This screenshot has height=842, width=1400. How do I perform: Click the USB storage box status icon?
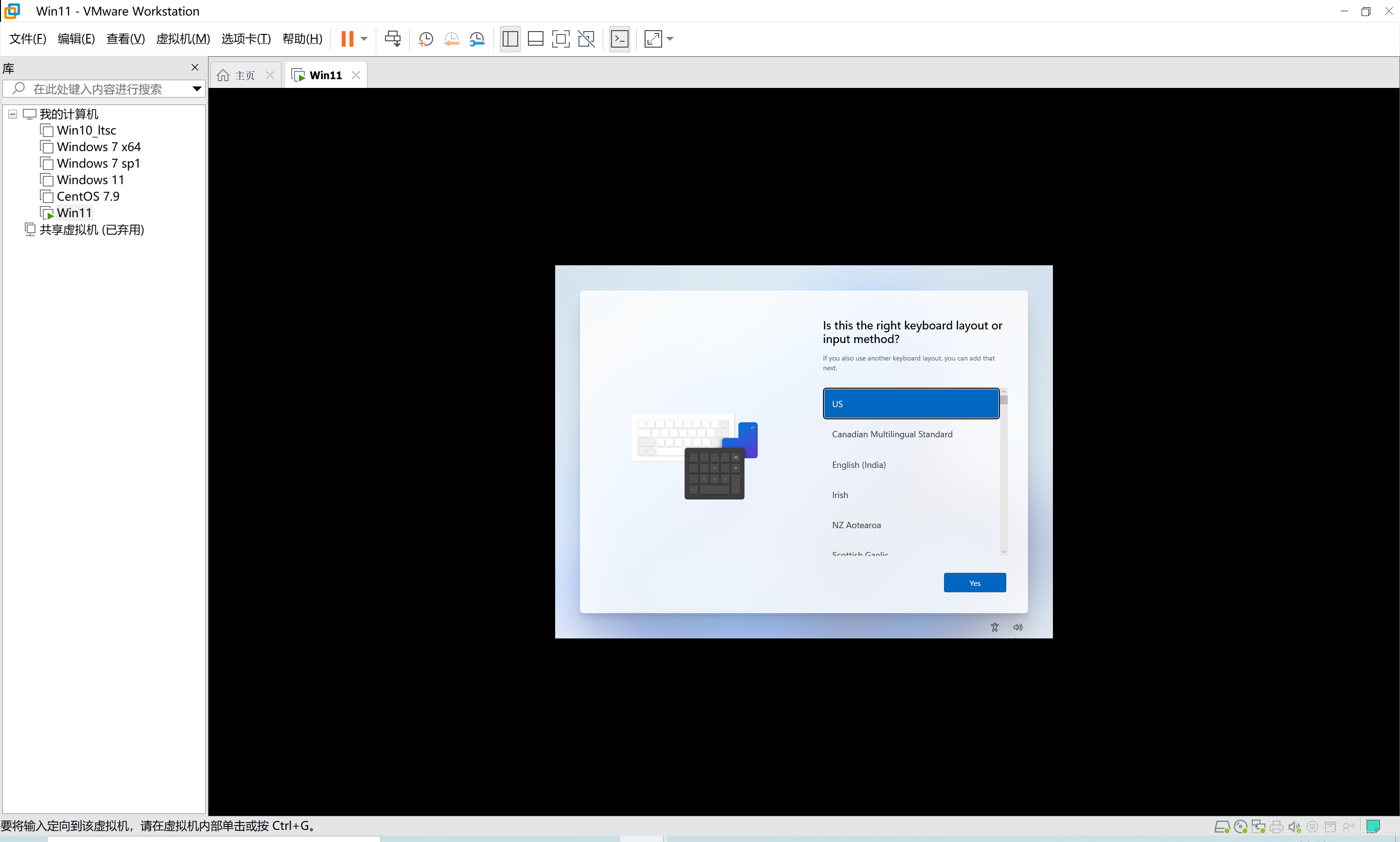tap(1331, 826)
